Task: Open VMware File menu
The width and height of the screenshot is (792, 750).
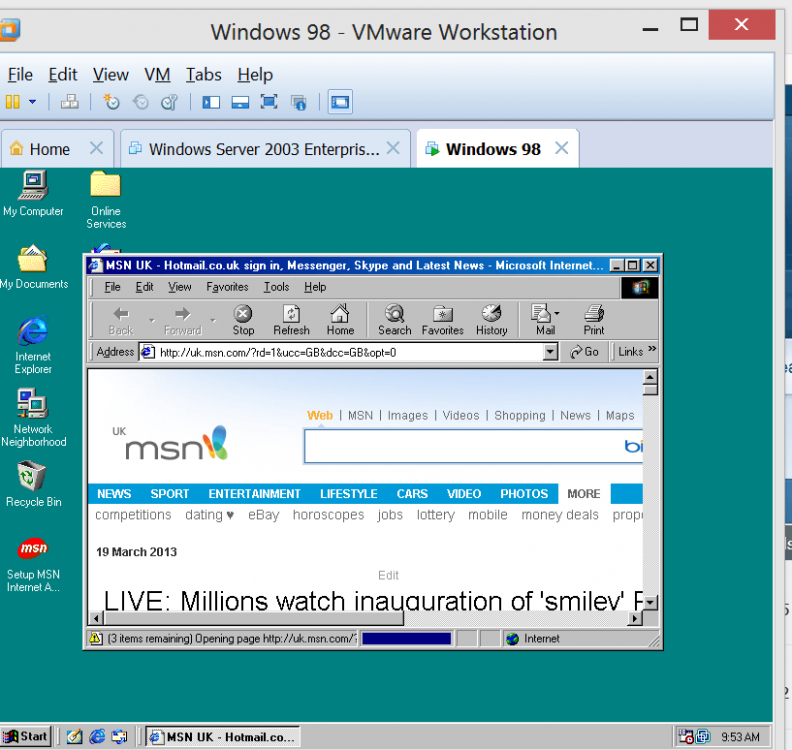Action: pos(20,75)
